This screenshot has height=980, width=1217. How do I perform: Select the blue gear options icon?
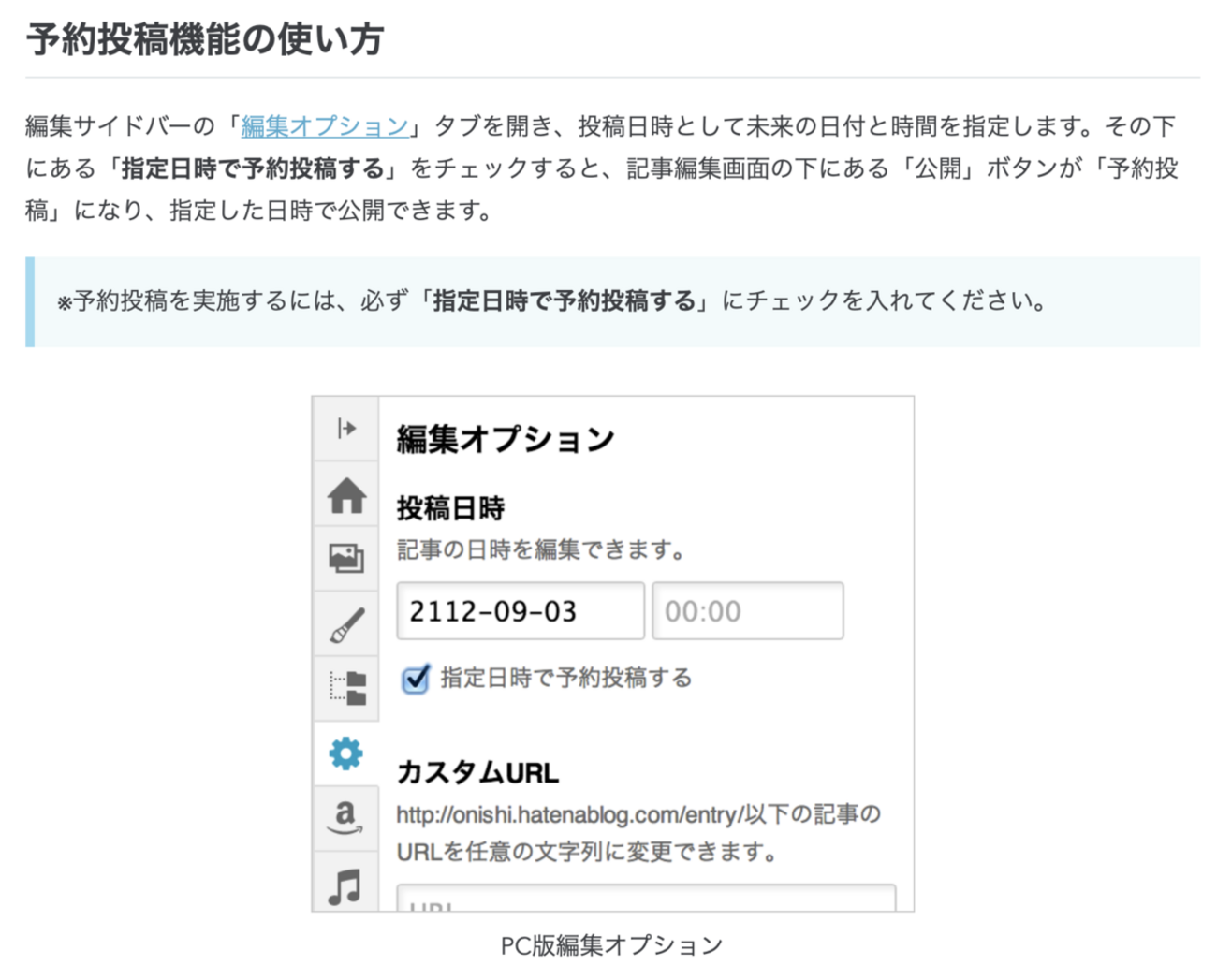[x=346, y=753]
